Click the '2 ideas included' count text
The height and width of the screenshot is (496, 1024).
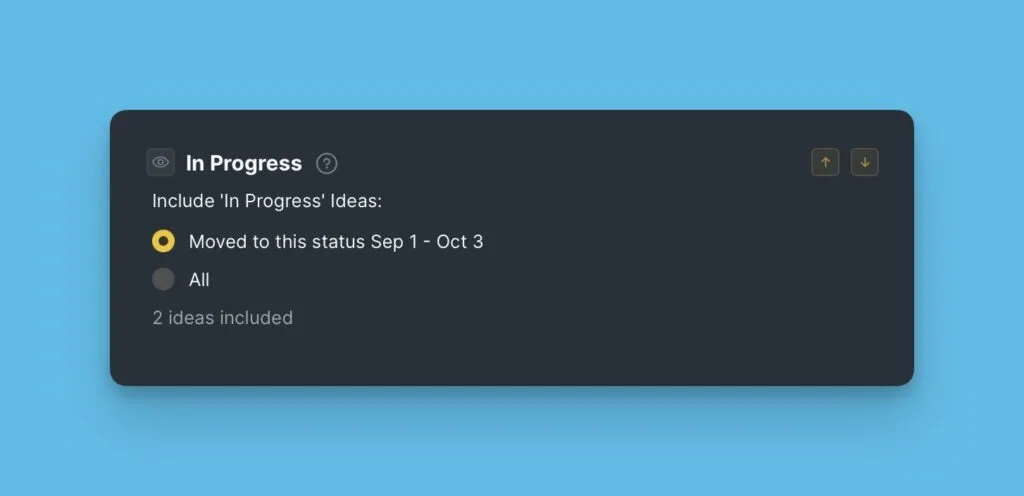[222, 318]
